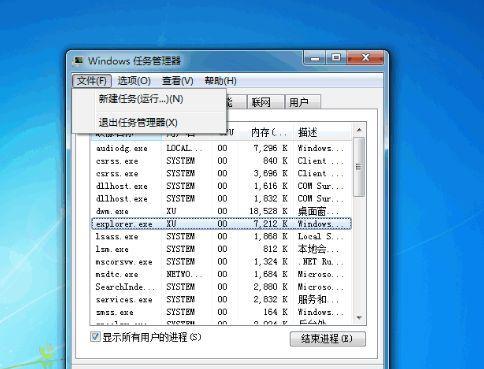Sort by the 描述 column header
The height and width of the screenshot is (369, 484).
(322, 132)
